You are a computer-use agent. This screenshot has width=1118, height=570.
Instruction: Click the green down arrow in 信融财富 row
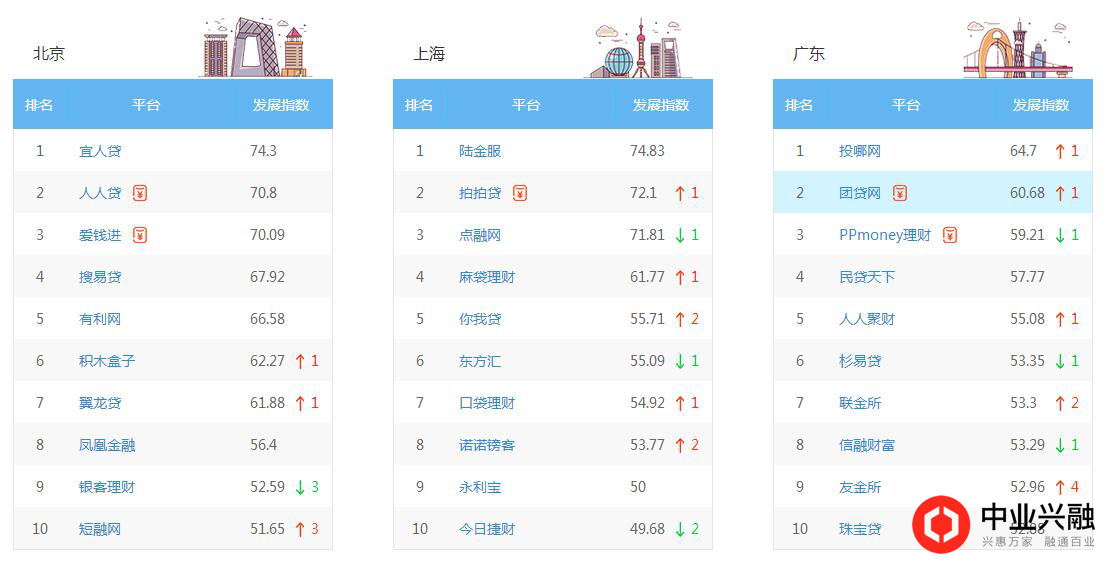[1060, 446]
